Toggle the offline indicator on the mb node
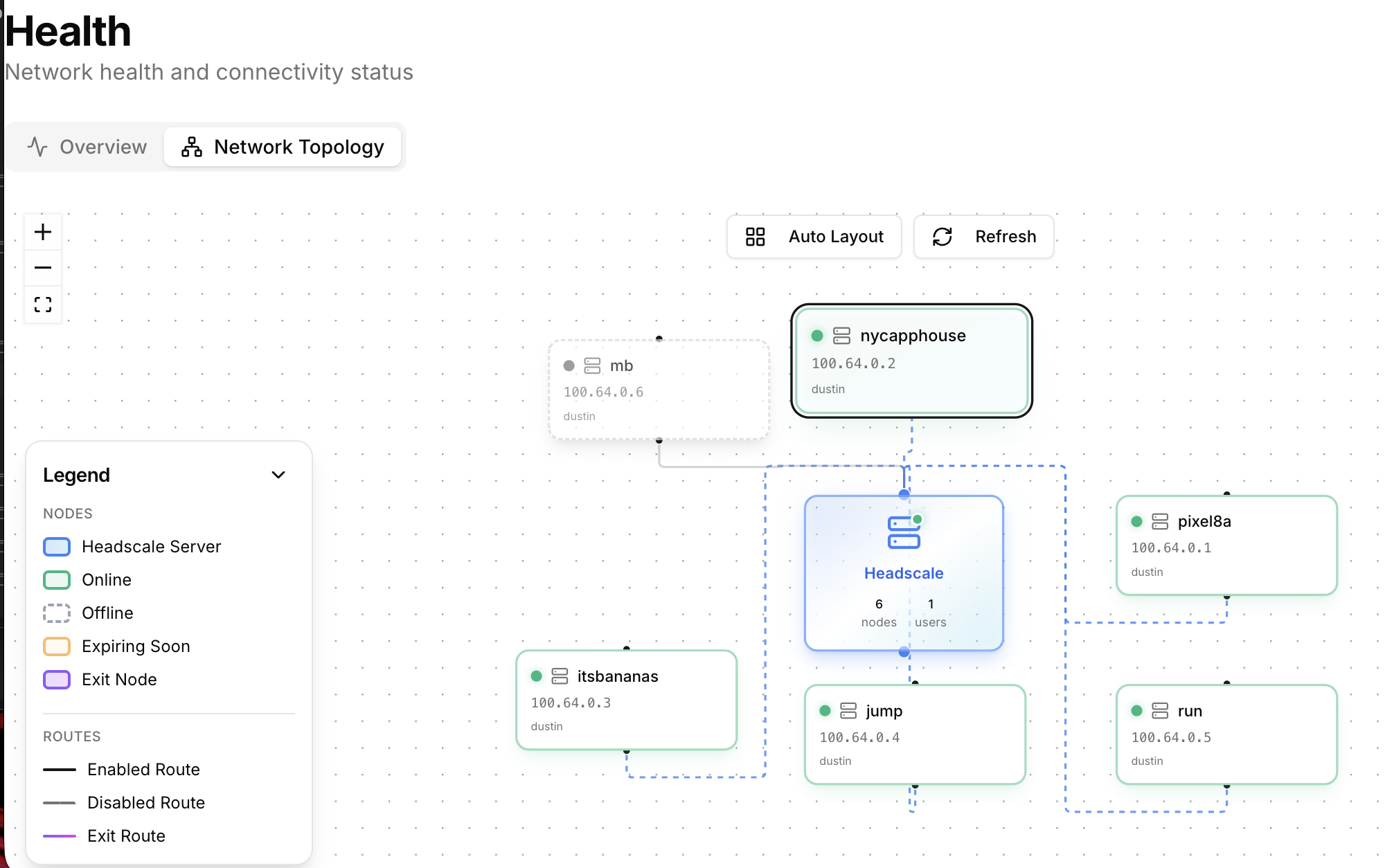Screen dimensions: 1385x868 569,365
